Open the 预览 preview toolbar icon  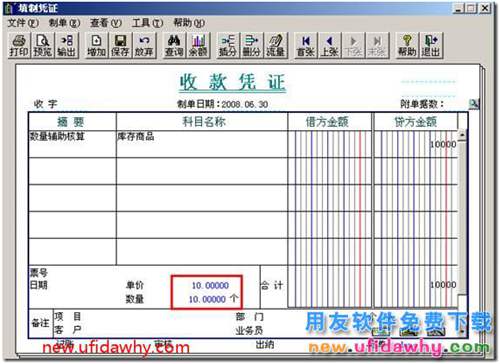(x=43, y=45)
